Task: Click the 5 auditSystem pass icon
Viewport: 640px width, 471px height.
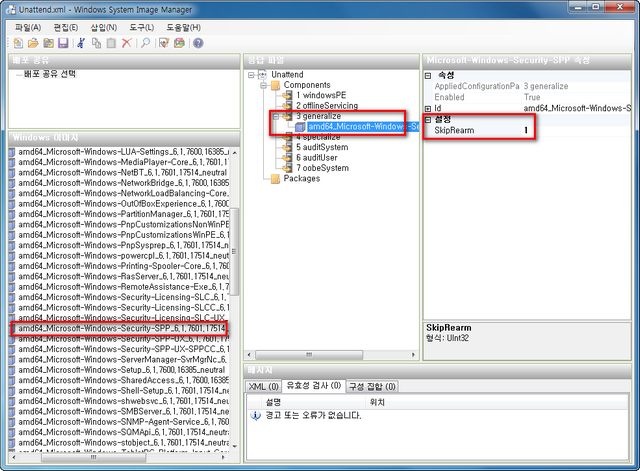Action: [288, 147]
